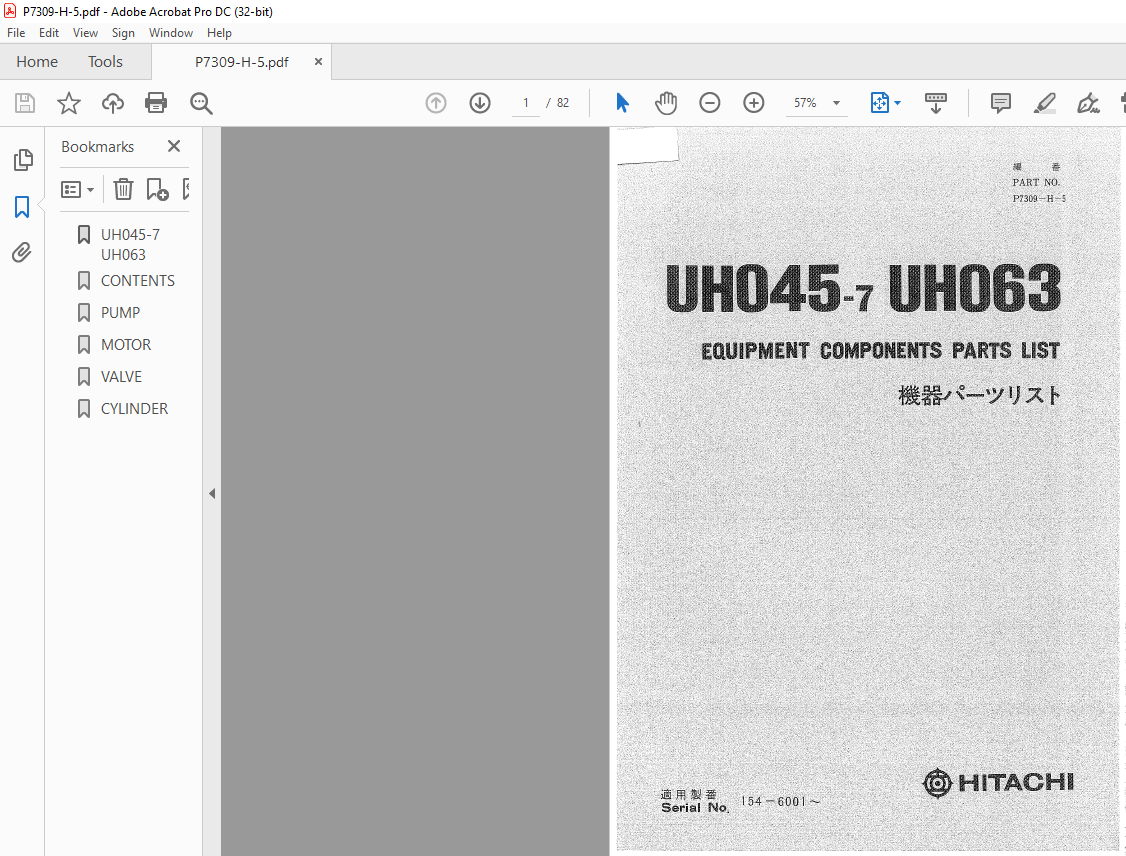Open the View menu

[85, 33]
